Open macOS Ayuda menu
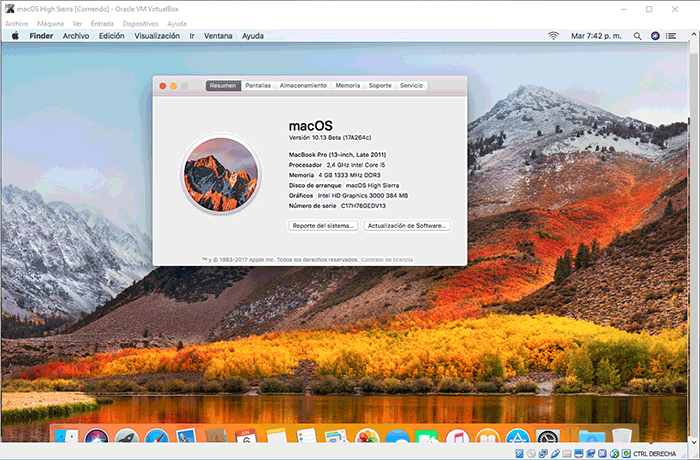The height and width of the screenshot is (460, 700). point(253,36)
